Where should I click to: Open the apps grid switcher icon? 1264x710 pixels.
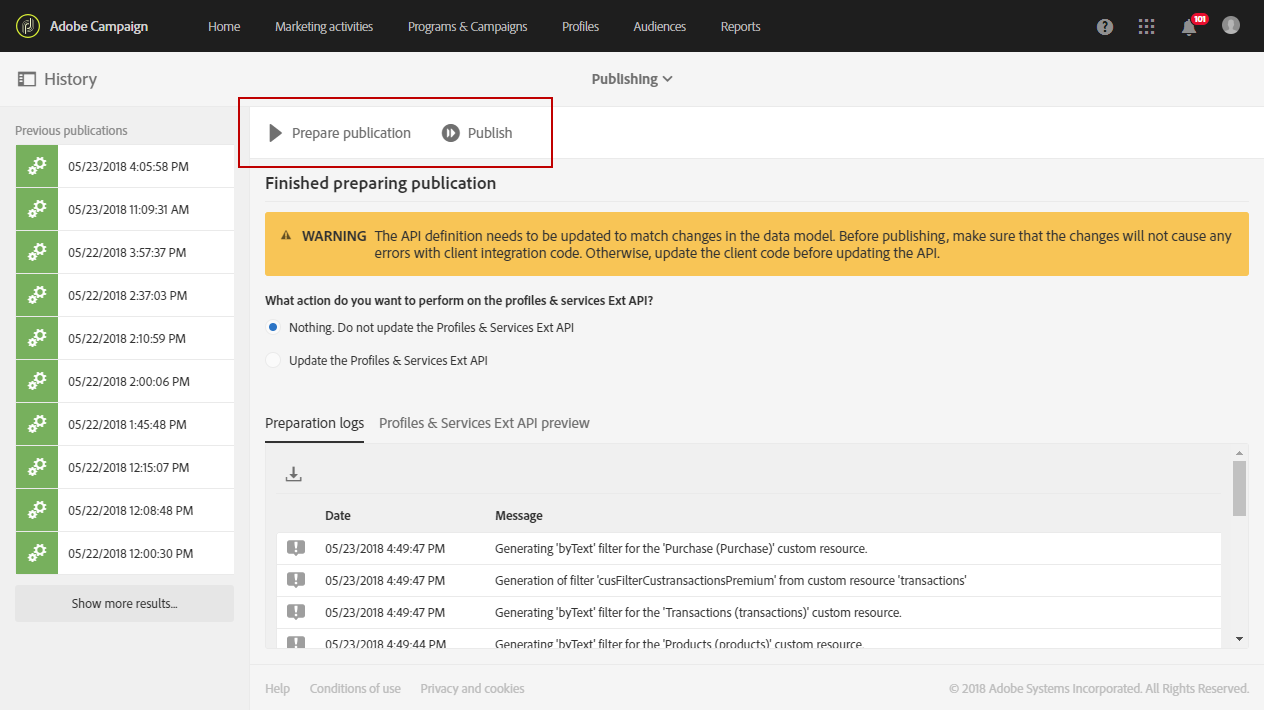click(x=1147, y=27)
